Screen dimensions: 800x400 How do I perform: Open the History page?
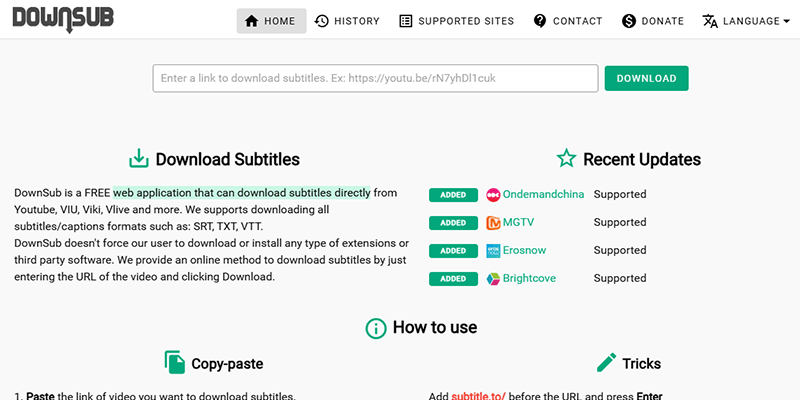tap(346, 21)
